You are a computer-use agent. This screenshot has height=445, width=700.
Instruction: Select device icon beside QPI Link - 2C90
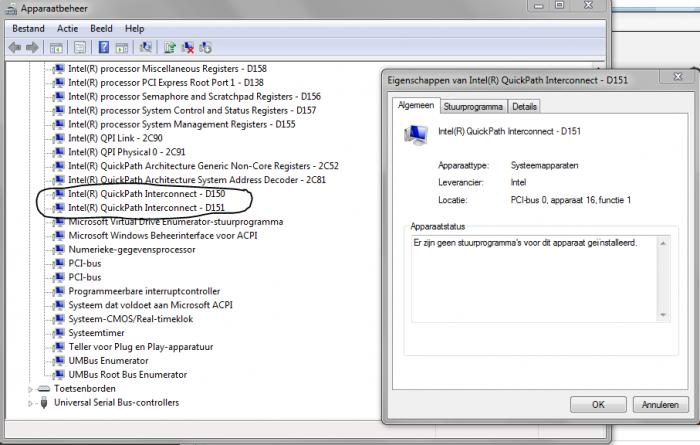tap(59, 138)
